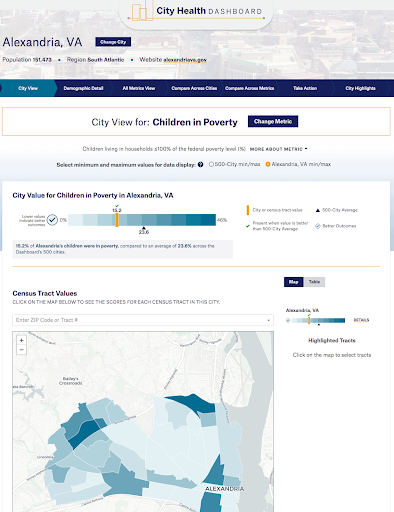Image resolution: width=394 pixels, height=512 pixels.
Task: Click the Change Metric button
Action: 273,122
